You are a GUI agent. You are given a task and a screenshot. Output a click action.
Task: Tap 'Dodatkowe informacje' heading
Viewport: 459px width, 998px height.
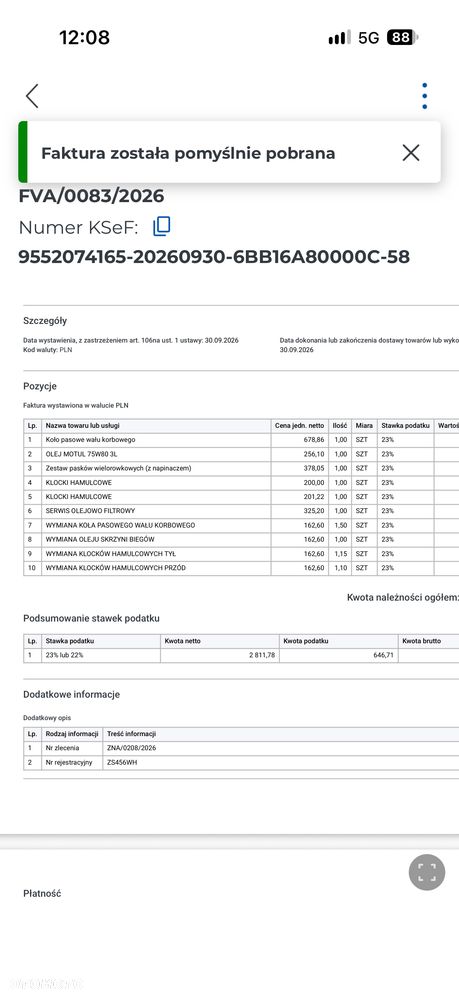[x=71, y=694]
